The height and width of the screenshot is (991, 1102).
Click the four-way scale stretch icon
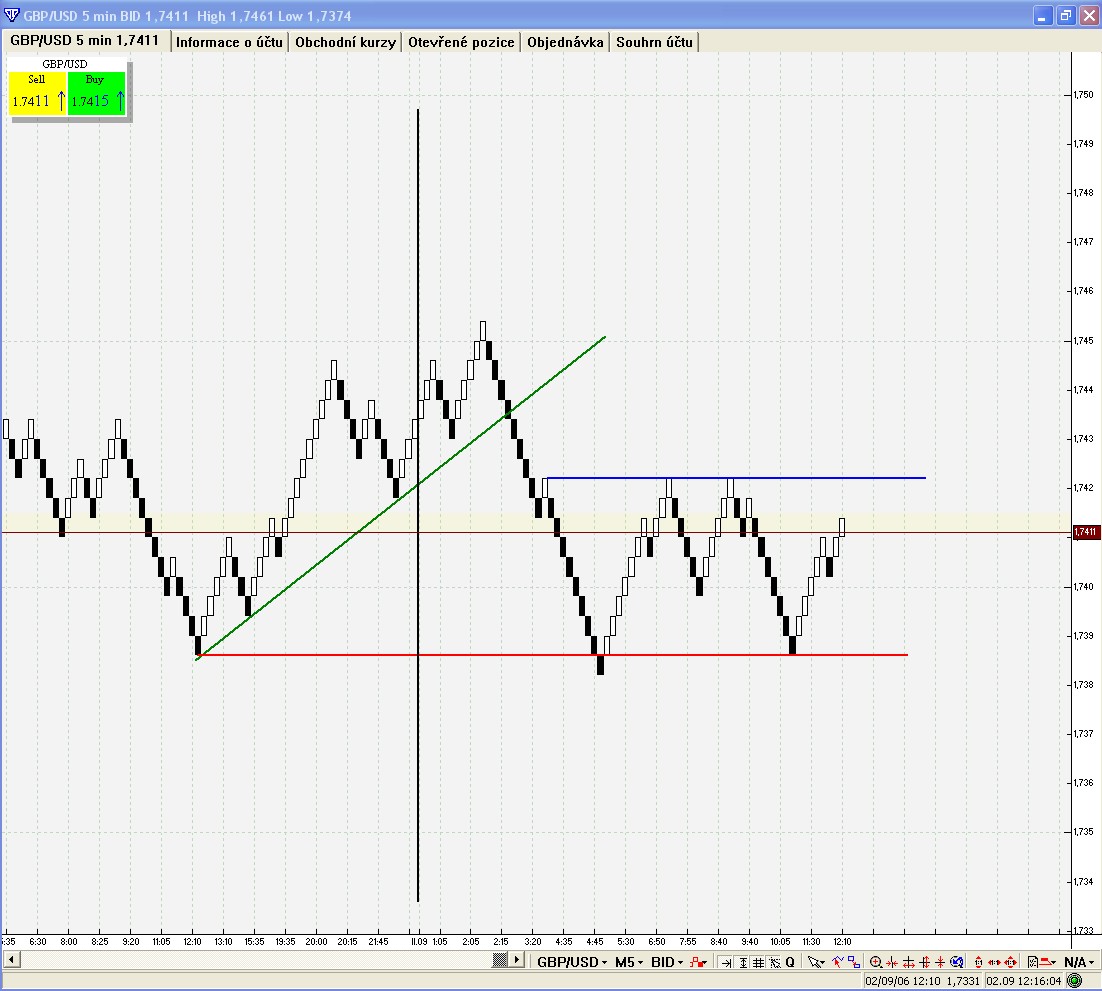pos(1011,962)
